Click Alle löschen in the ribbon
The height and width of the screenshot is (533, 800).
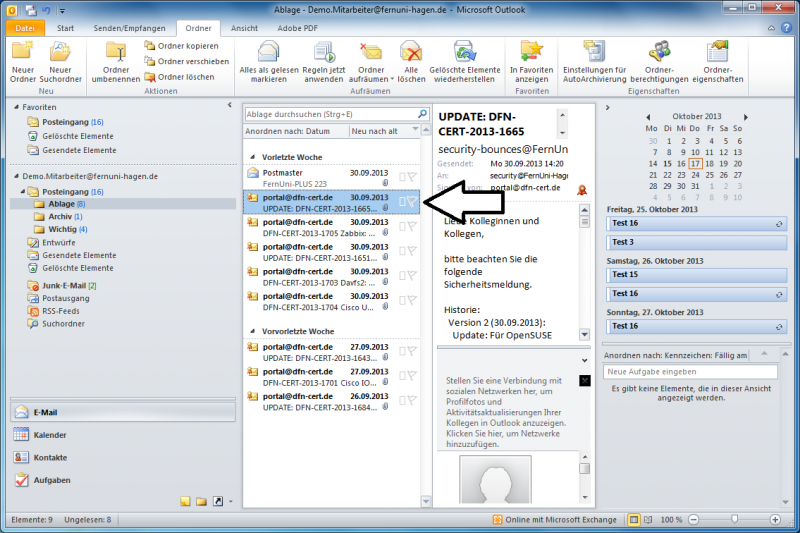[411, 62]
